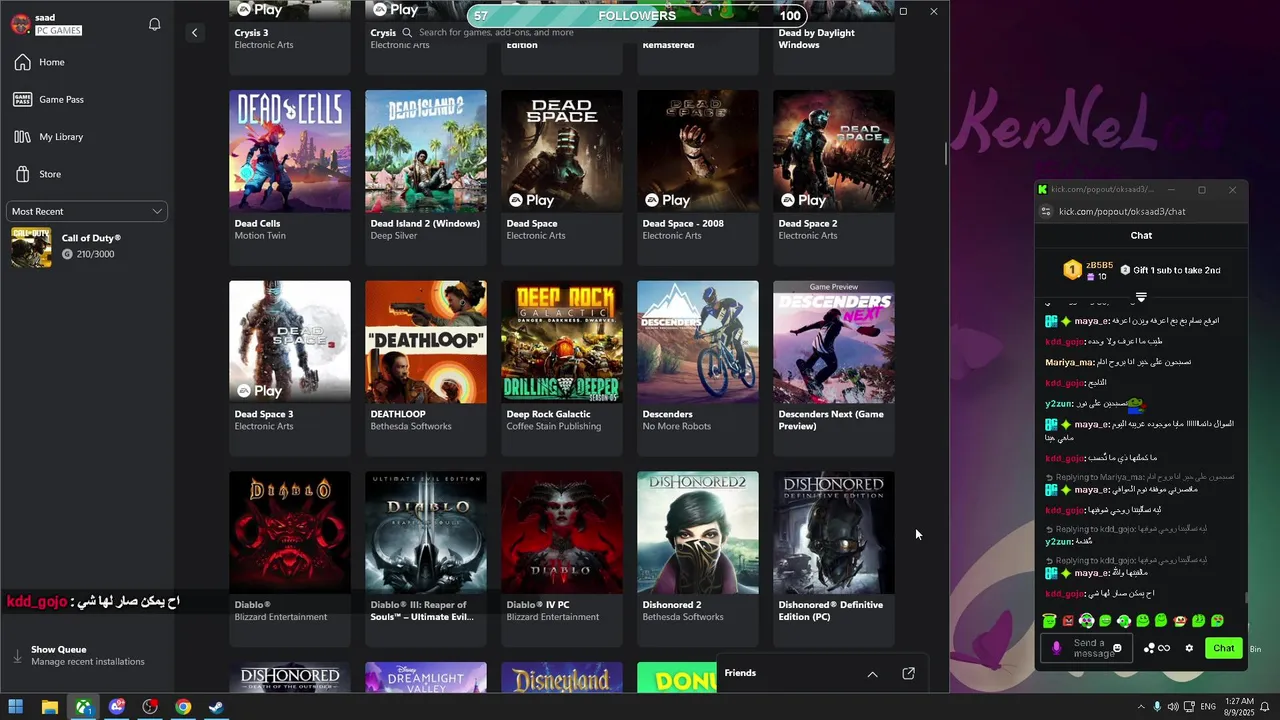Collapse the leaderboard arrow under gift banner
The width and height of the screenshot is (1280, 720).
1141,297
